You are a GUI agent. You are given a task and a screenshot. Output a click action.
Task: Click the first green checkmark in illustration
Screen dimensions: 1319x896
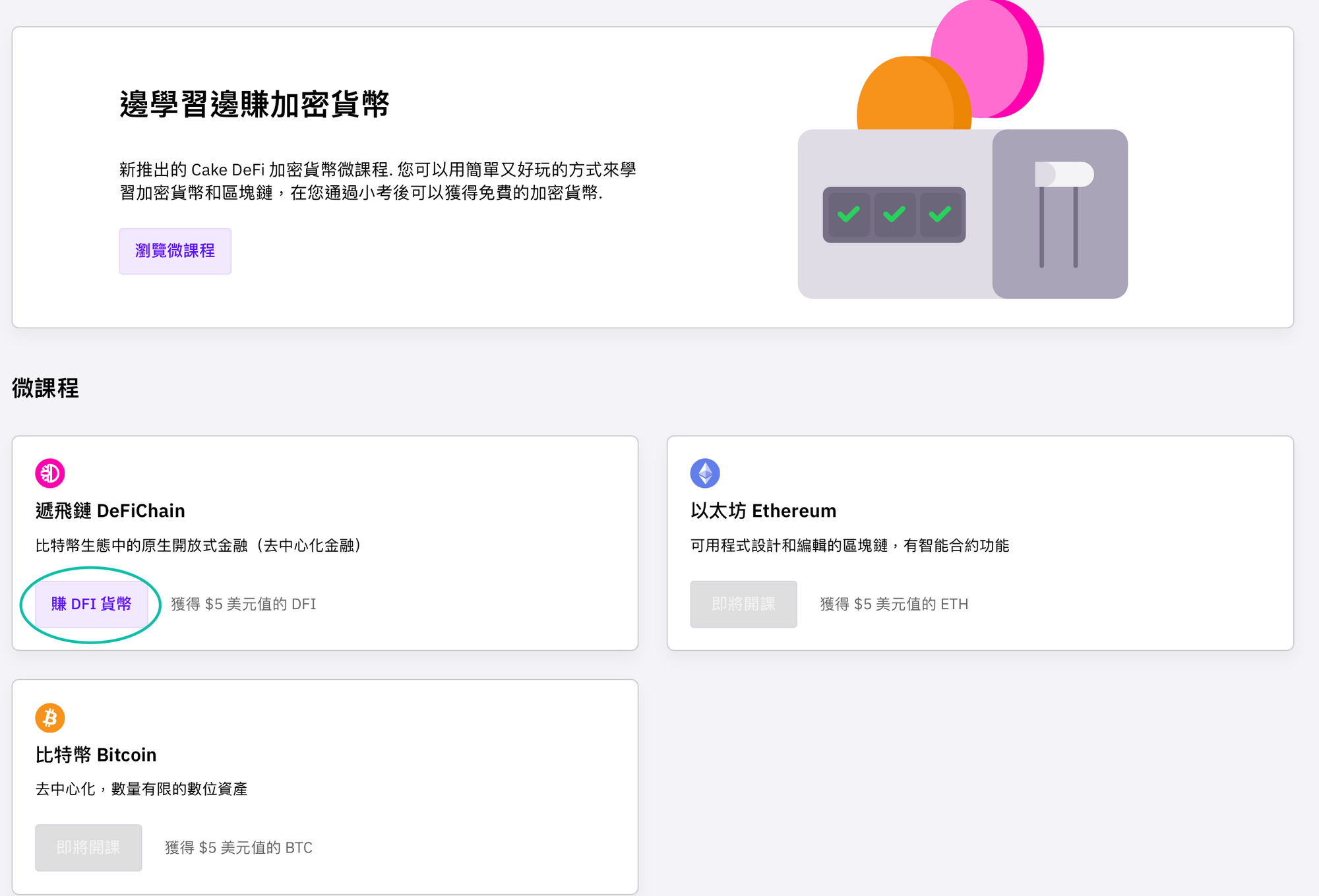pyautogui.click(x=848, y=215)
